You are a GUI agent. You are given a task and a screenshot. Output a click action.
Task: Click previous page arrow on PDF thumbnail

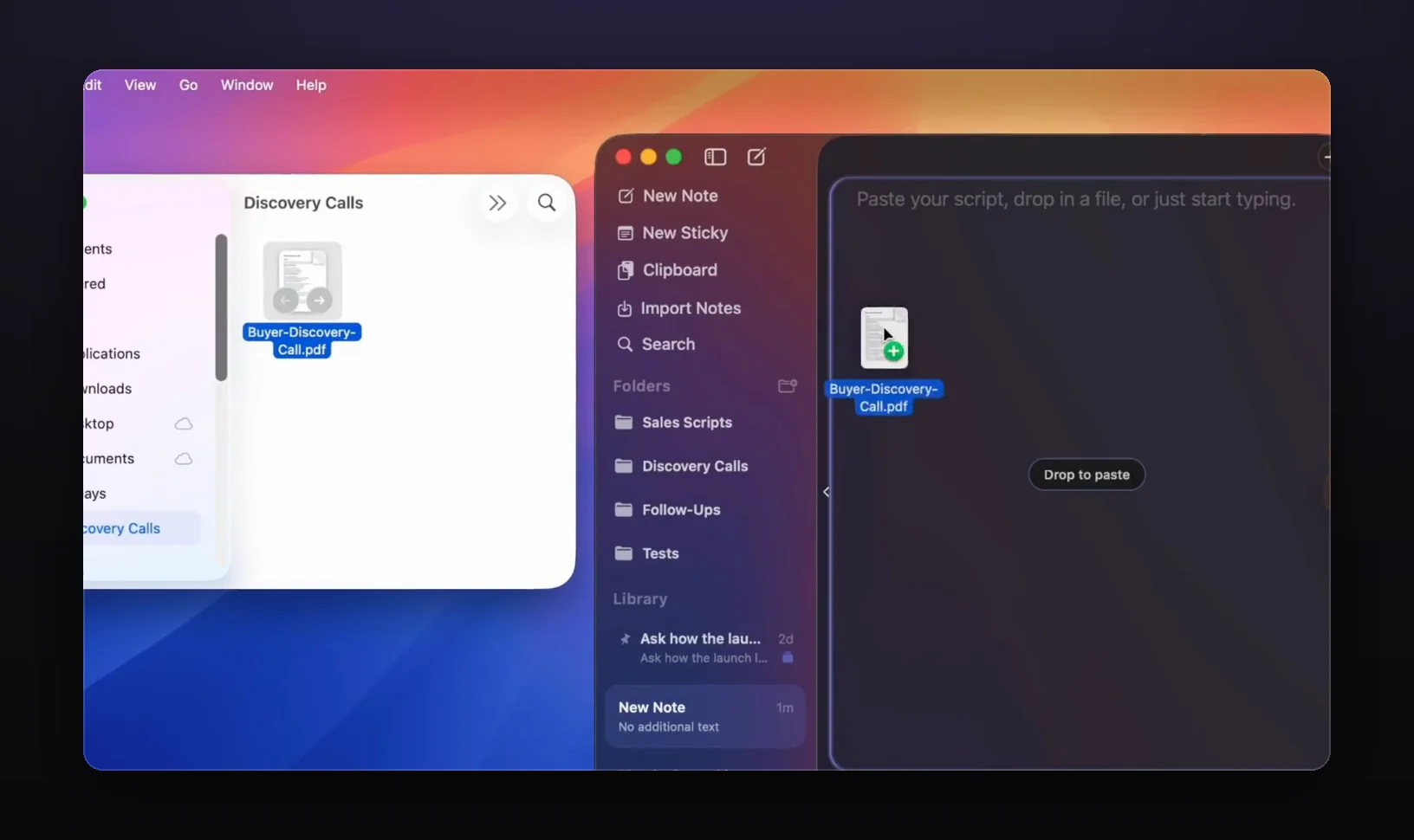tap(286, 300)
